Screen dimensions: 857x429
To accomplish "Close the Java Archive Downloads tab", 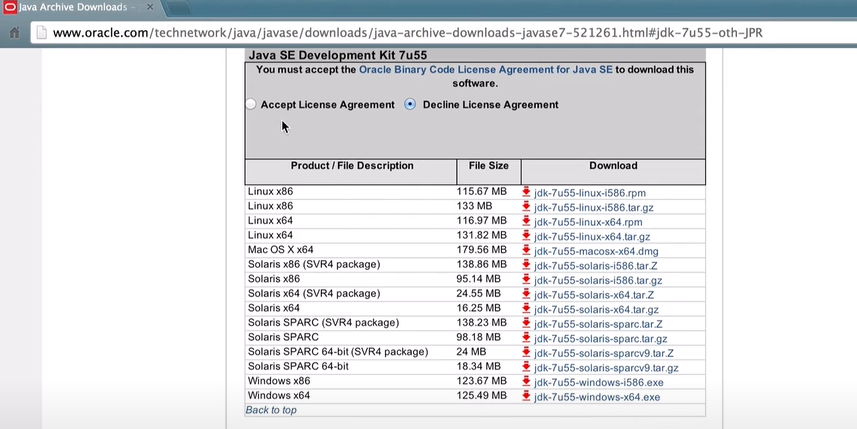I will [150, 8].
